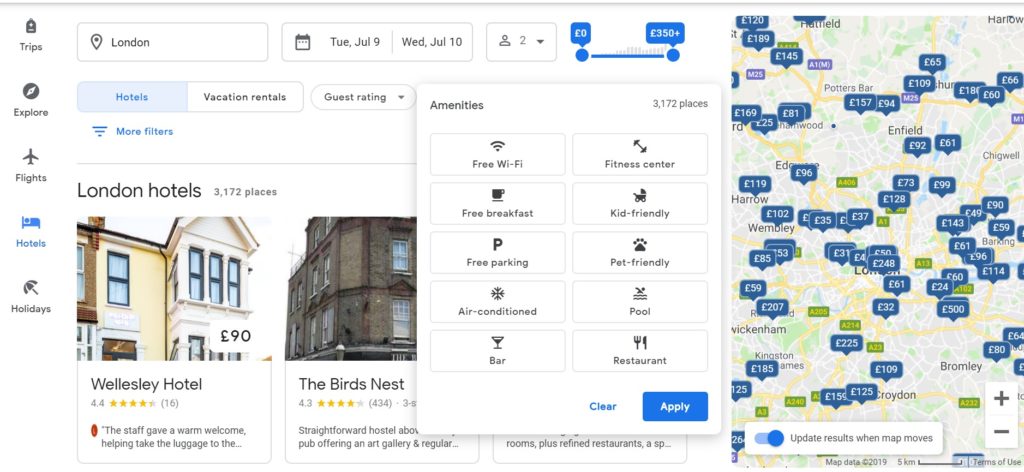
Task: Click Apply in Amenities panel
Action: coord(675,406)
